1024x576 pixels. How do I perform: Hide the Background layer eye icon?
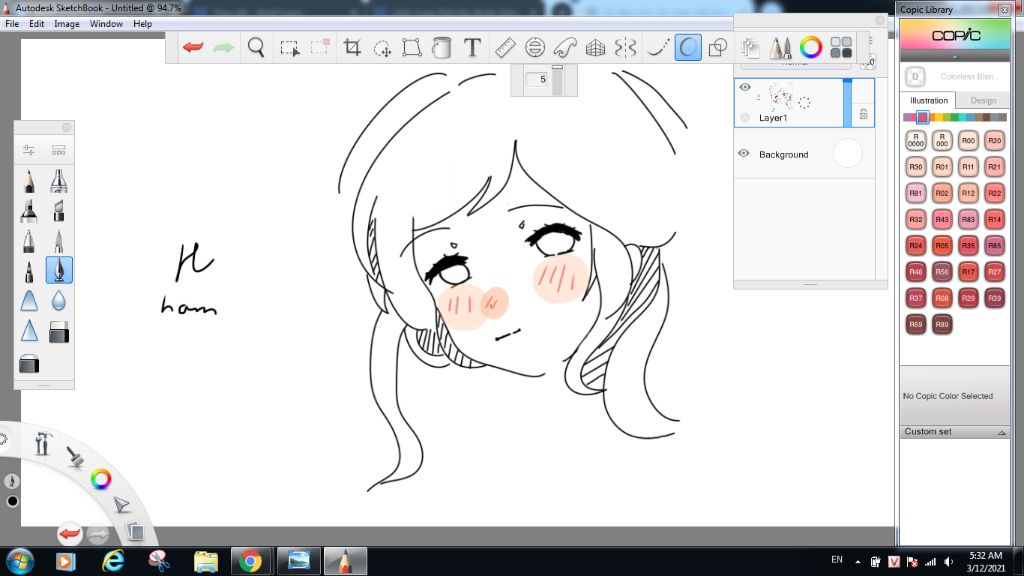click(744, 153)
